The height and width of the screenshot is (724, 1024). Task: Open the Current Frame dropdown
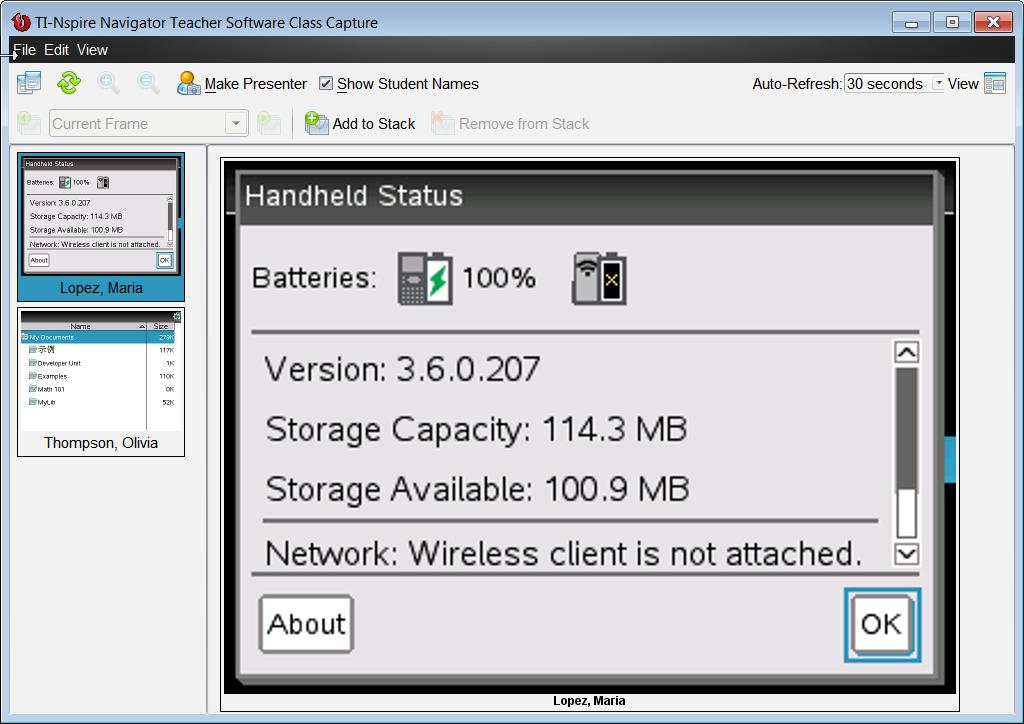236,123
